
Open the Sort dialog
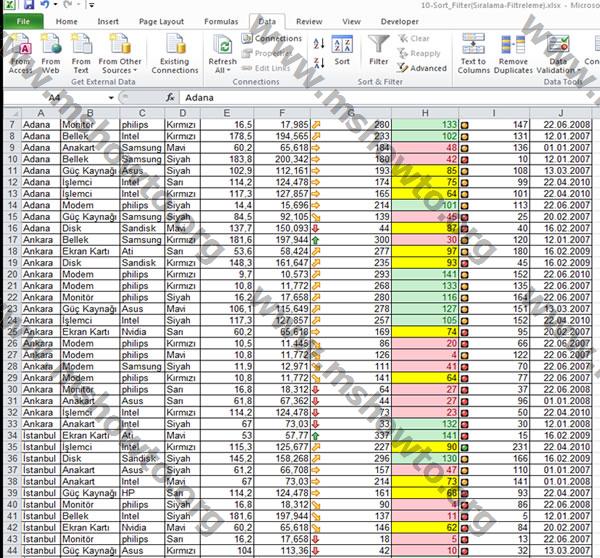click(342, 51)
